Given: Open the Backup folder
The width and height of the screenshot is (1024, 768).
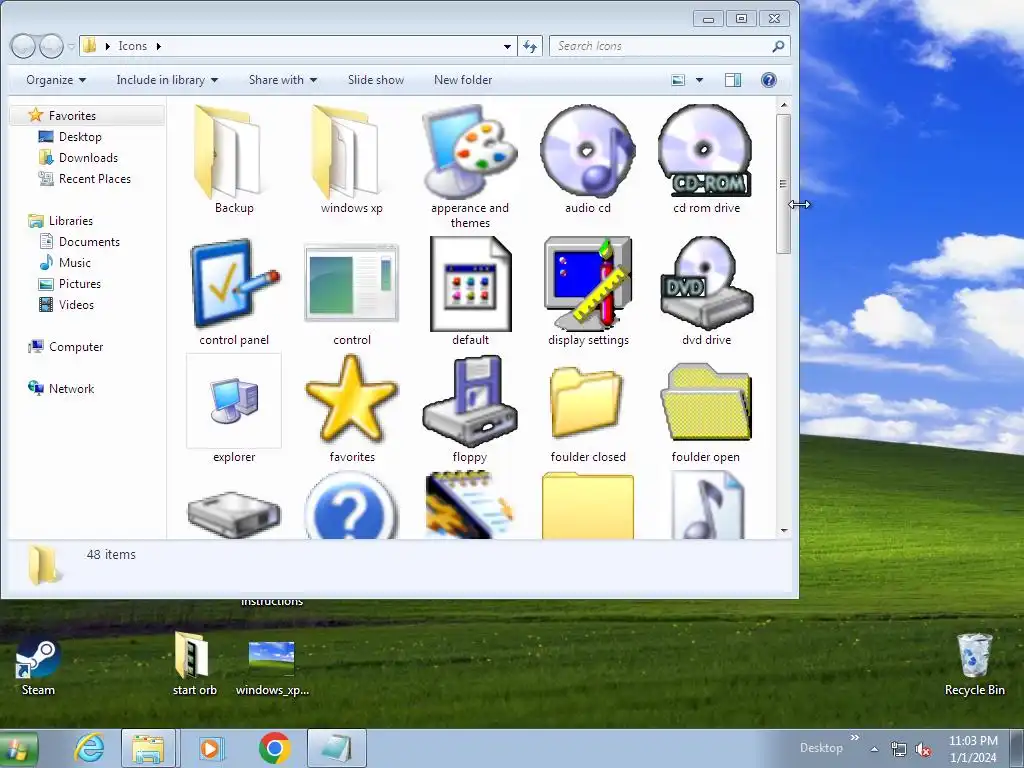Looking at the screenshot, I should point(234,160).
